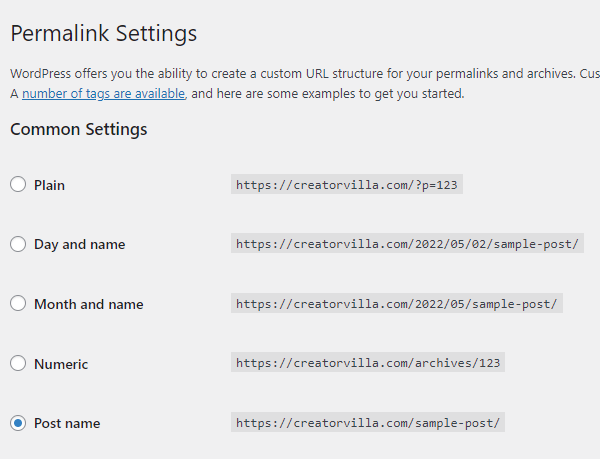The height and width of the screenshot is (459, 600).
Task: Click the 2022/05/sample-post example URL
Action: coord(396,303)
